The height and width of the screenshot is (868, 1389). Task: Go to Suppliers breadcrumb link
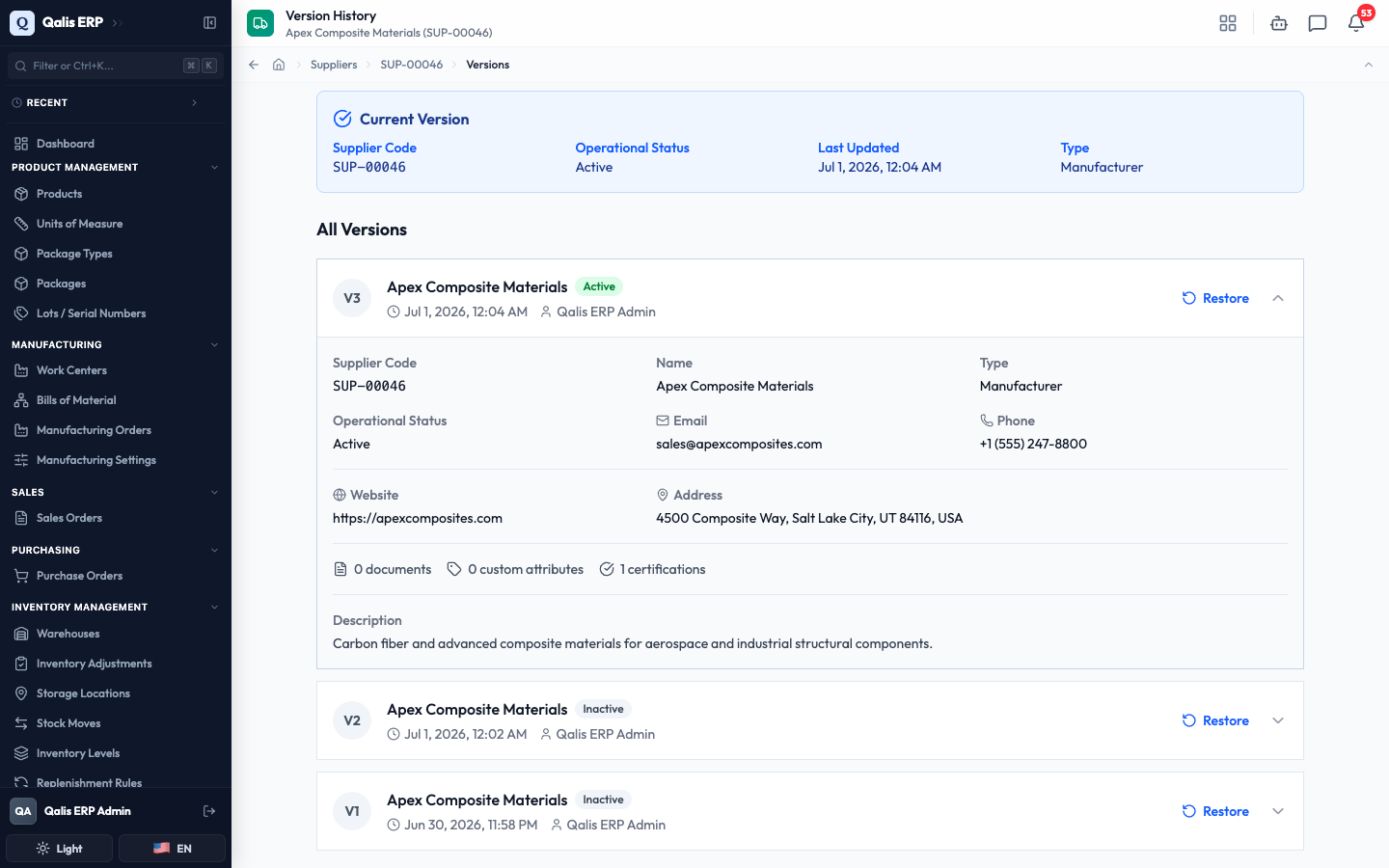point(334,65)
